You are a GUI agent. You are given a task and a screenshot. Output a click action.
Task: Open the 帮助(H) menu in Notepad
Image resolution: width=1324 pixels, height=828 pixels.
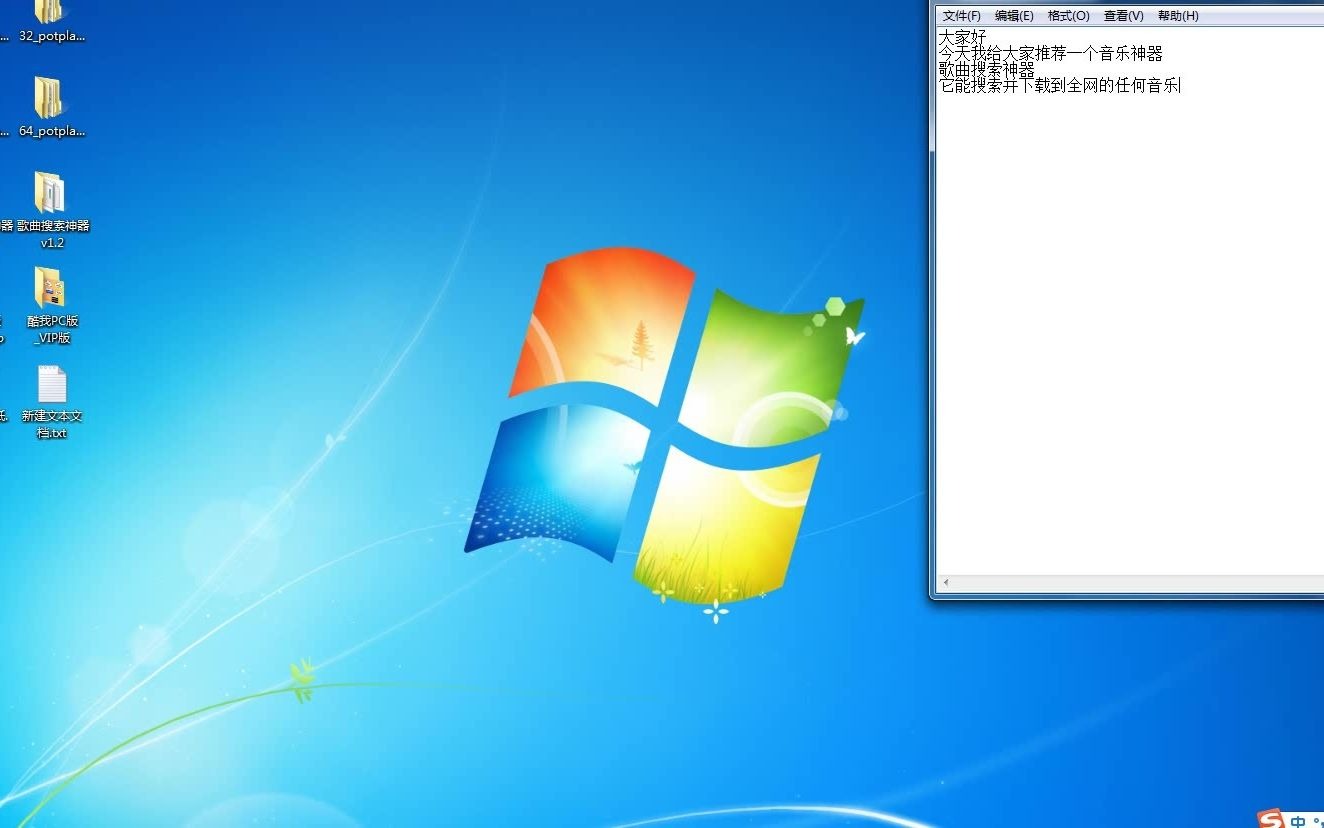click(1177, 16)
